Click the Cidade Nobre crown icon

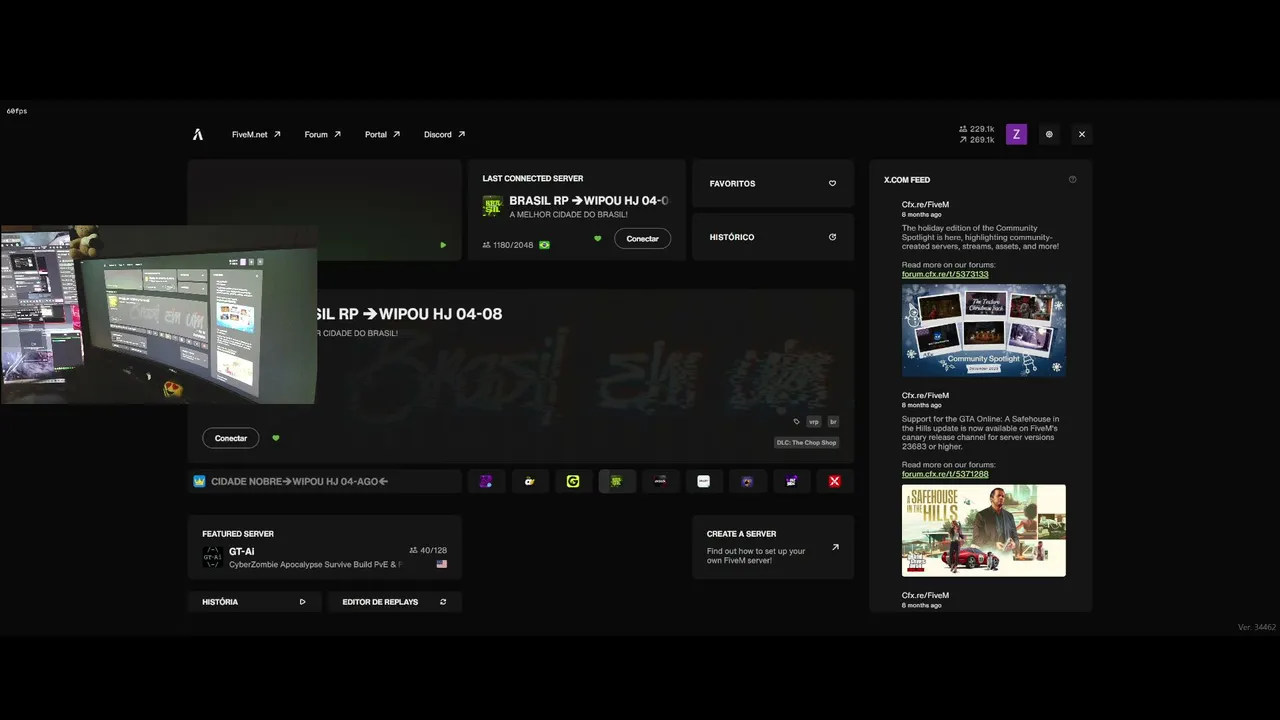[199, 481]
